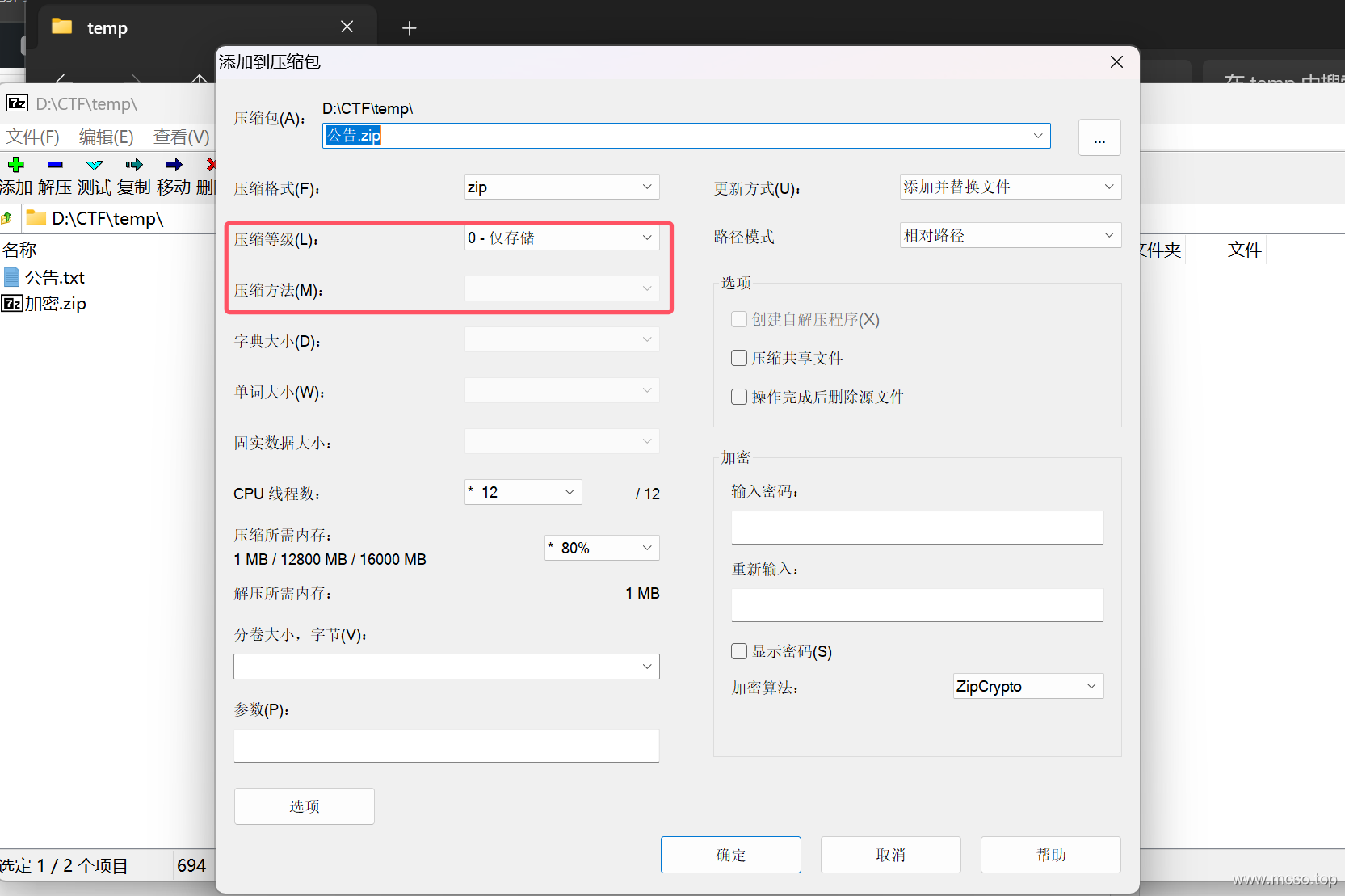Click the disabled 固实数据大小 dropdown
This screenshot has width=1345, height=896.
click(562, 441)
